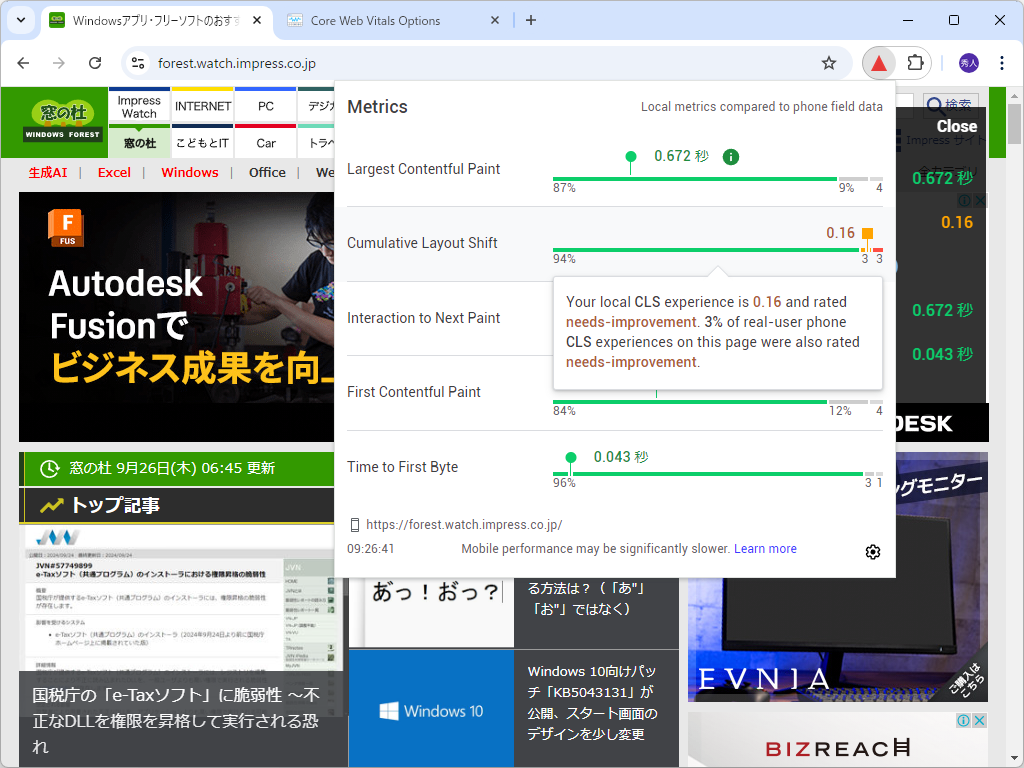Bookmark the page using the star icon
This screenshot has height=768, width=1024.
(x=828, y=62)
